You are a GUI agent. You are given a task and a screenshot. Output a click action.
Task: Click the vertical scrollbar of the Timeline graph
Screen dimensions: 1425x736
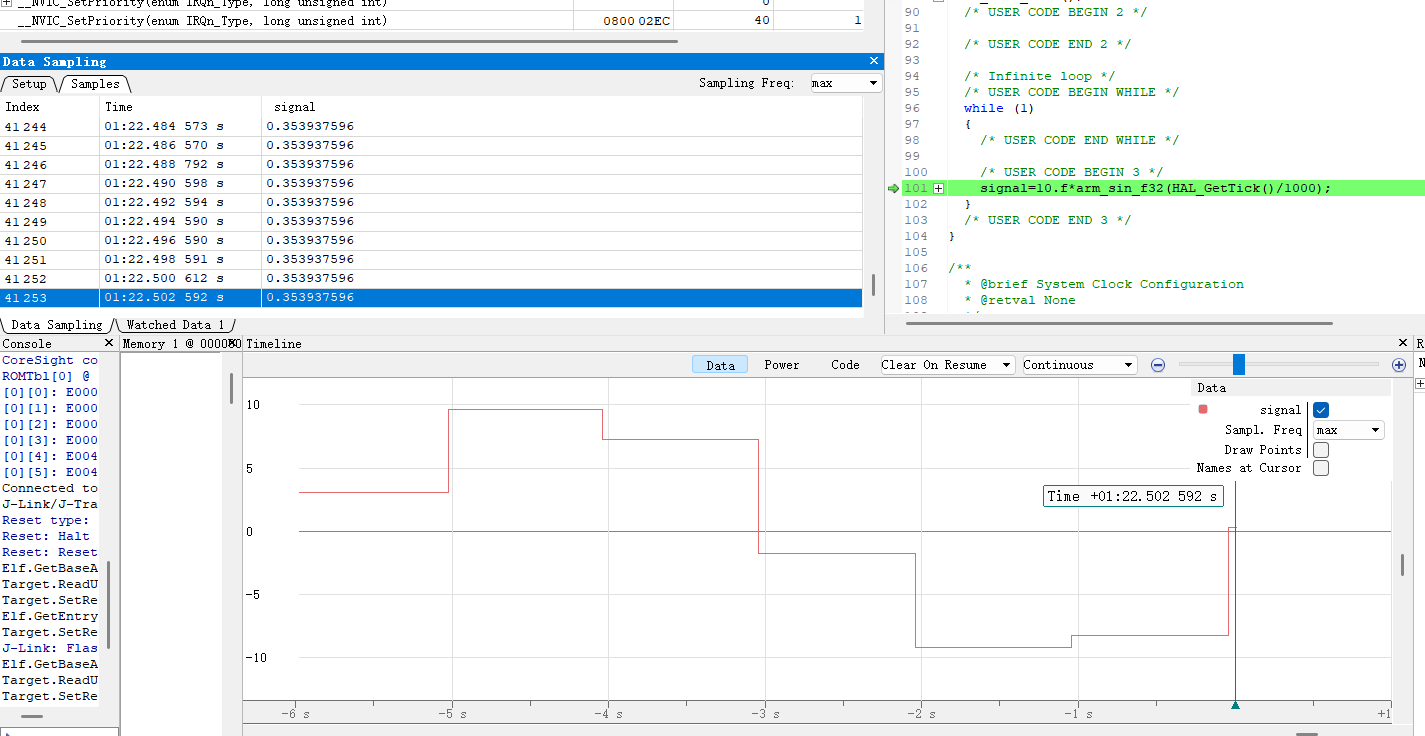tap(1402, 566)
